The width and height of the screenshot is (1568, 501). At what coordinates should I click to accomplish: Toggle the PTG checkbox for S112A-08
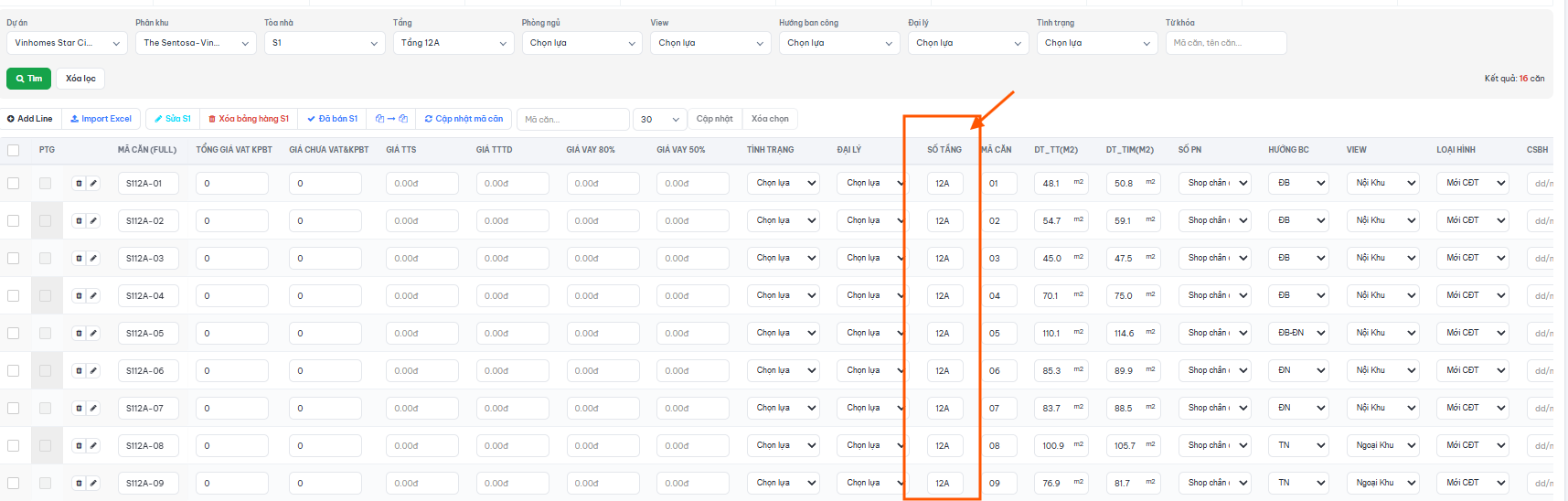tap(45, 446)
